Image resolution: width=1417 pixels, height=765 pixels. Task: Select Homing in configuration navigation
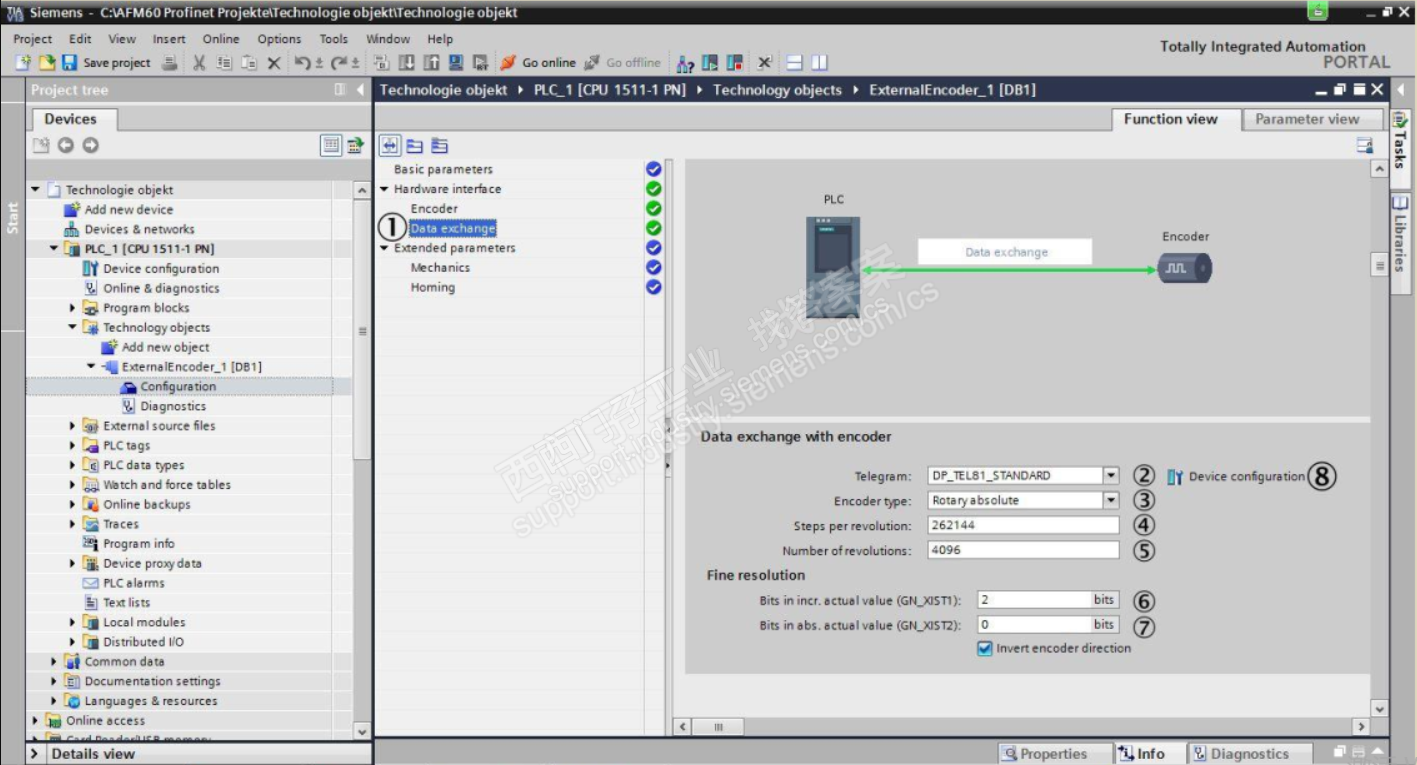coord(433,287)
